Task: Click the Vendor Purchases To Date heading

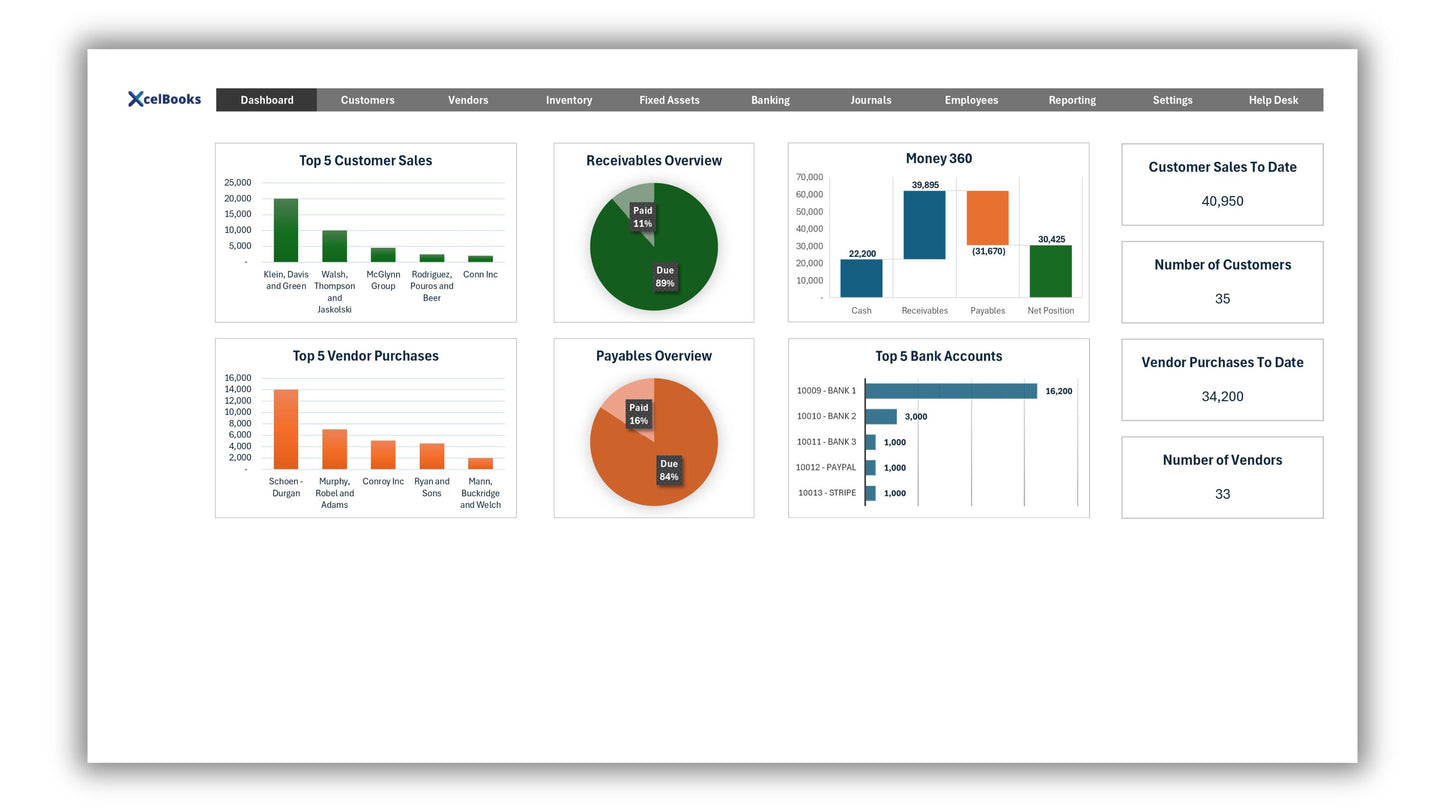Action: click(1222, 363)
